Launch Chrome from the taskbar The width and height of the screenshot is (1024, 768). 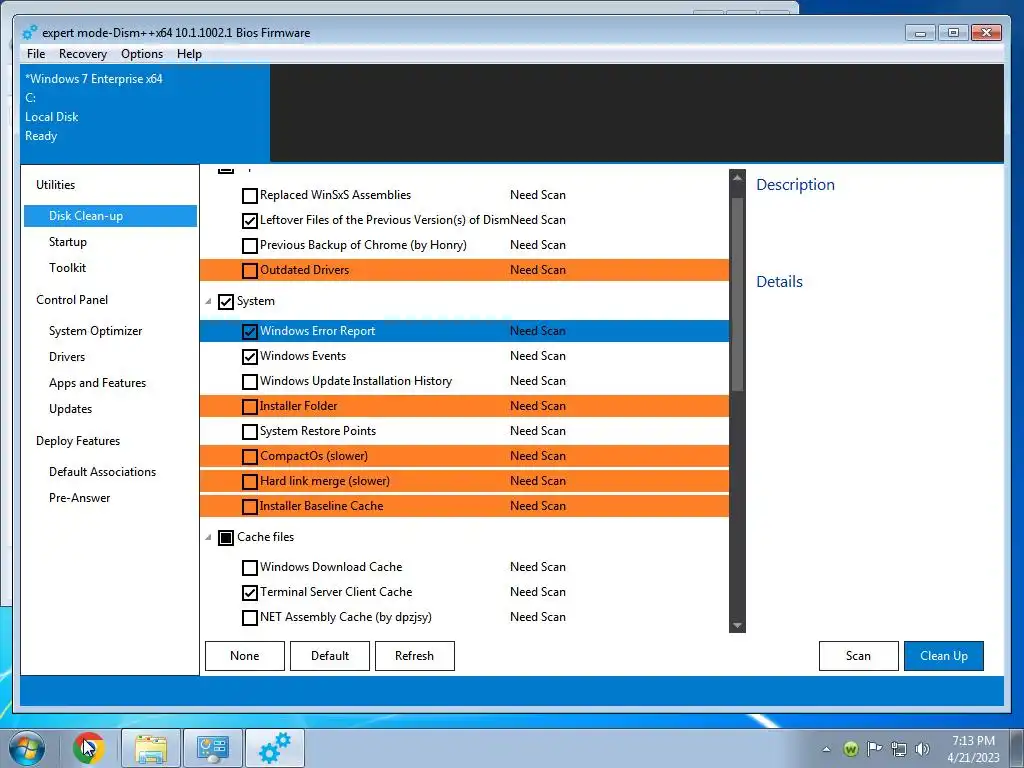pyautogui.click(x=89, y=748)
